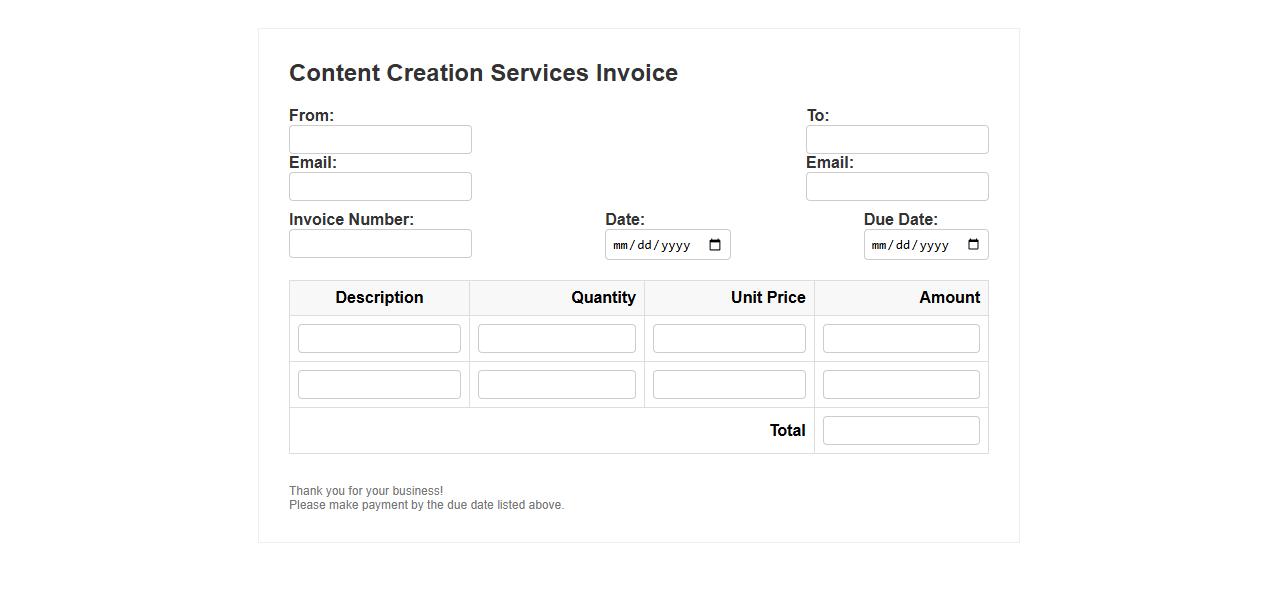The height and width of the screenshot is (601, 1278).
Task: Focus second row Unit Price field
Action: click(x=729, y=385)
